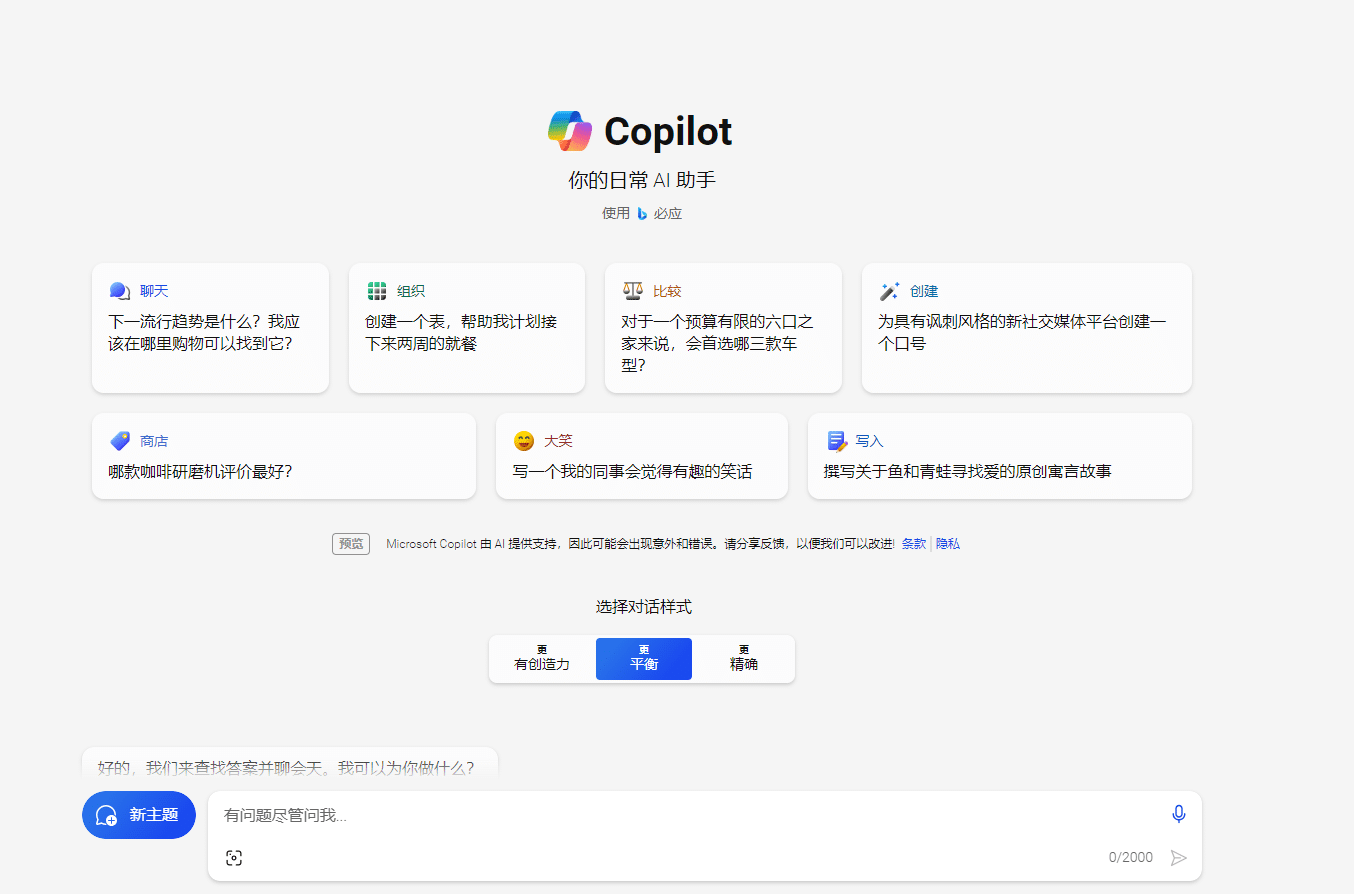
Task: Click the balance scale icon on 比较 card
Action: pos(633,291)
